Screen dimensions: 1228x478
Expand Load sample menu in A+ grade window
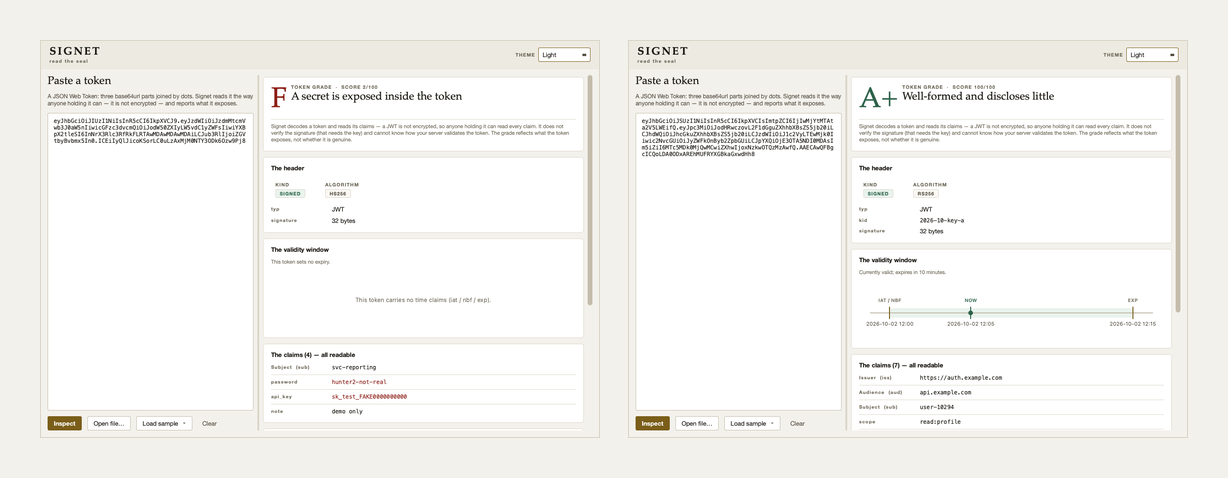[x=752, y=423]
